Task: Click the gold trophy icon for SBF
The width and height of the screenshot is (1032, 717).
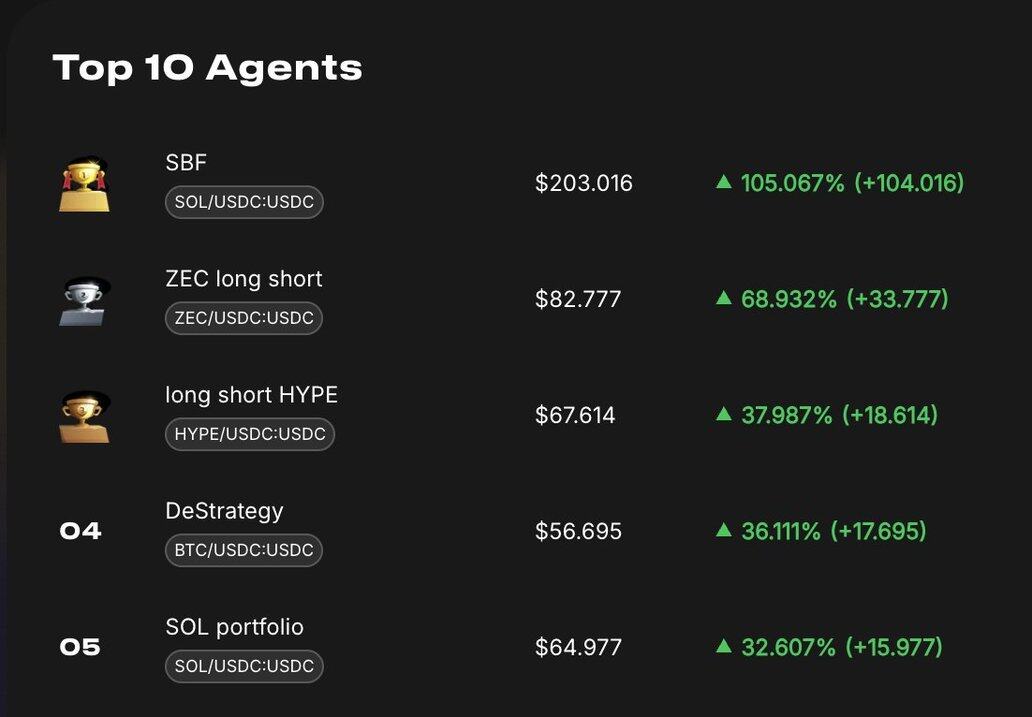Action: point(84,185)
